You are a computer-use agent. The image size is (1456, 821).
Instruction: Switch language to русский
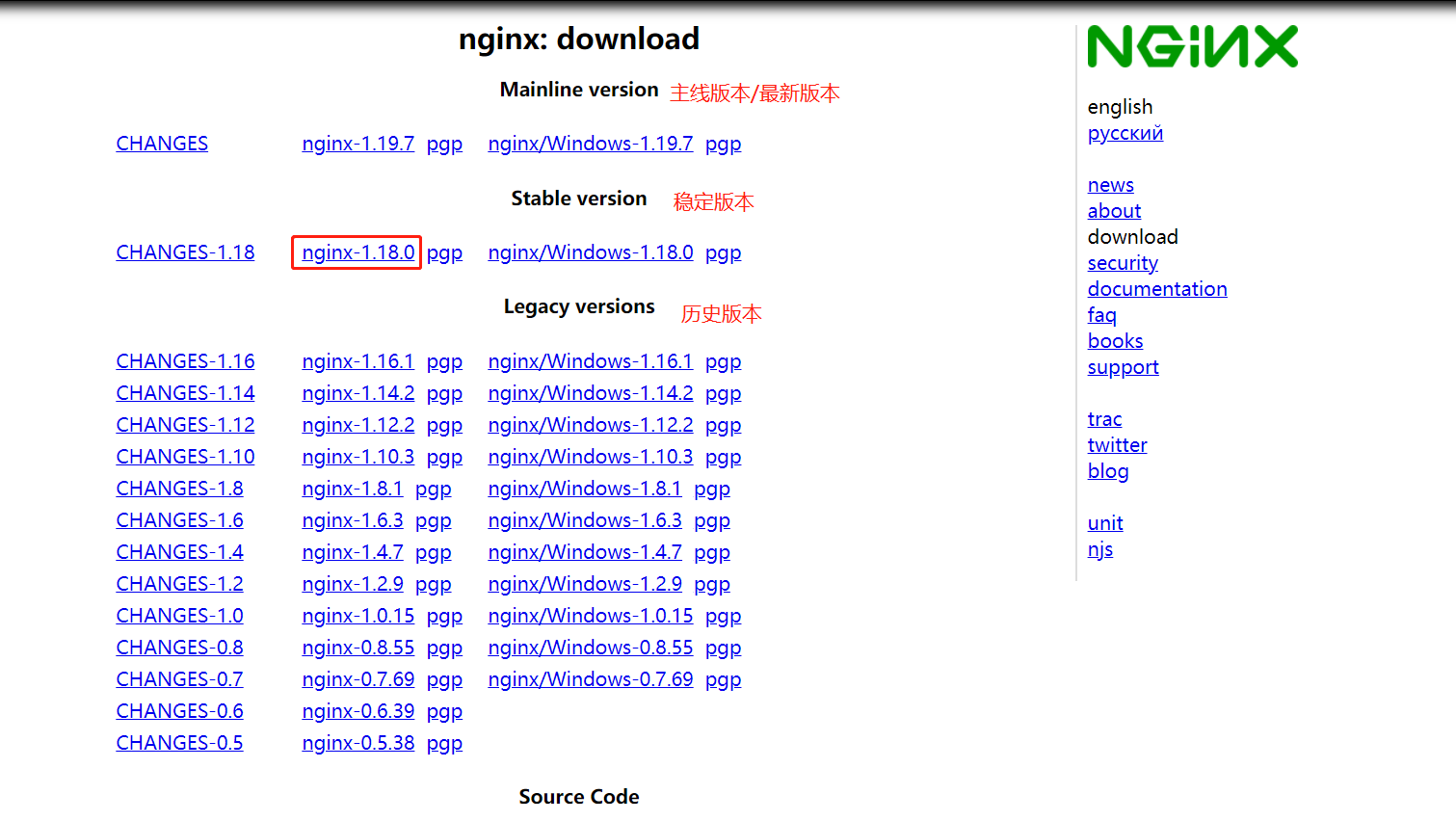tap(1125, 133)
